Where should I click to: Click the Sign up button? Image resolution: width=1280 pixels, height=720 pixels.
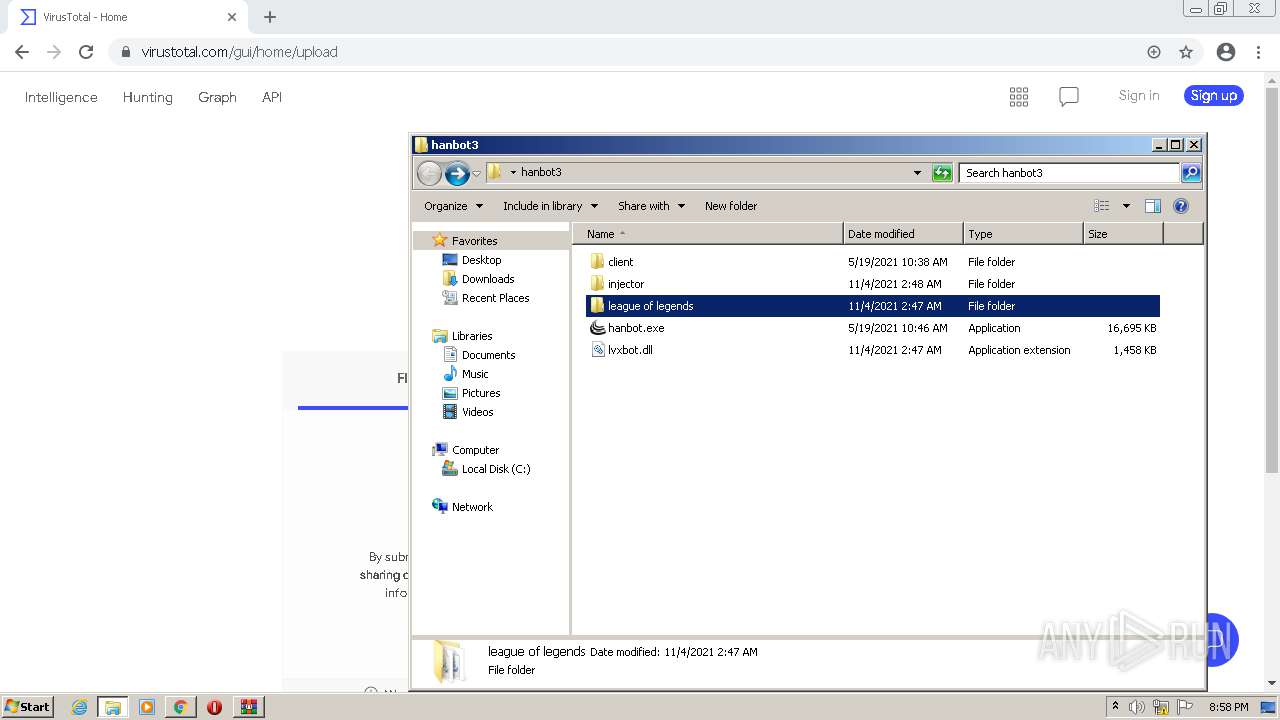tap(1214, 96)
